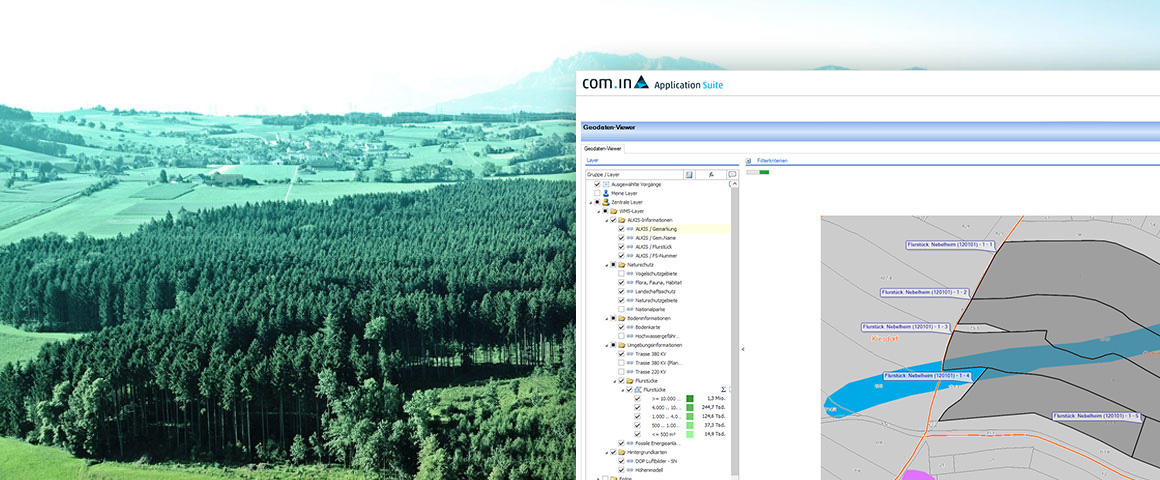Viewport: 1160px width, 480px height.
Task: Collapse the side panel with the arrow handle
Action: 742,349
